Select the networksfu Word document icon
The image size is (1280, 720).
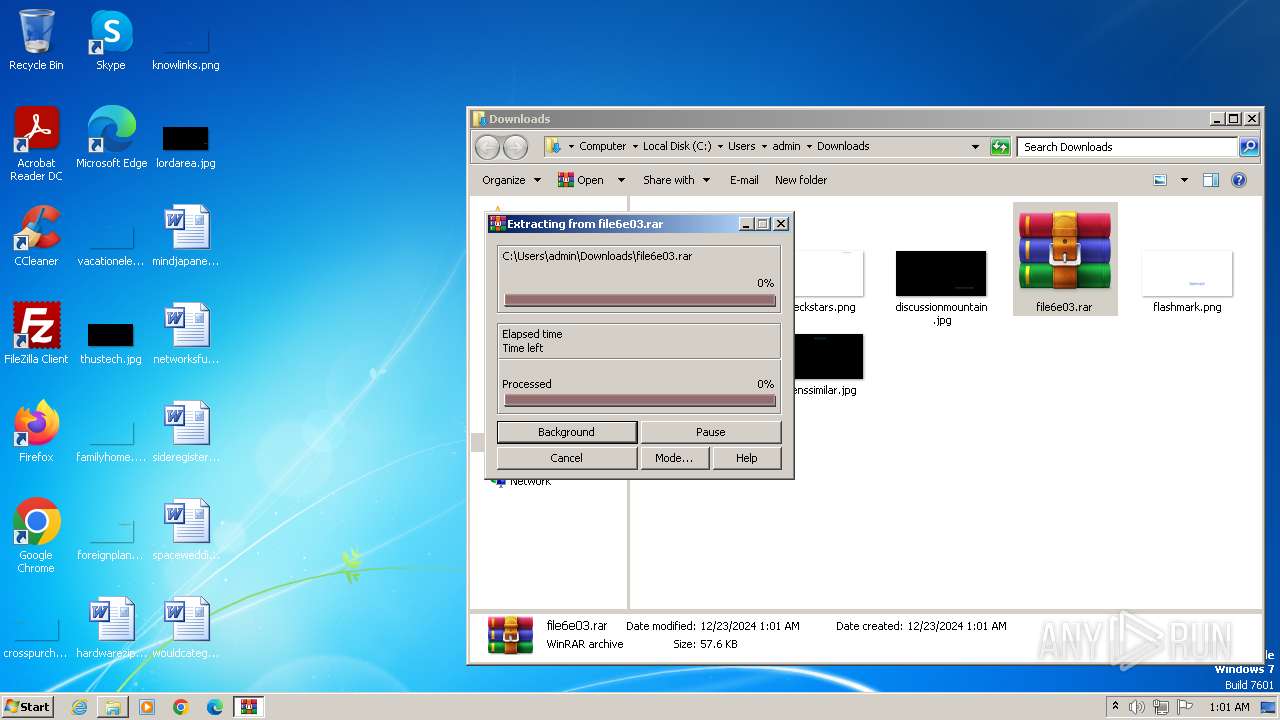tap(186, 334)
